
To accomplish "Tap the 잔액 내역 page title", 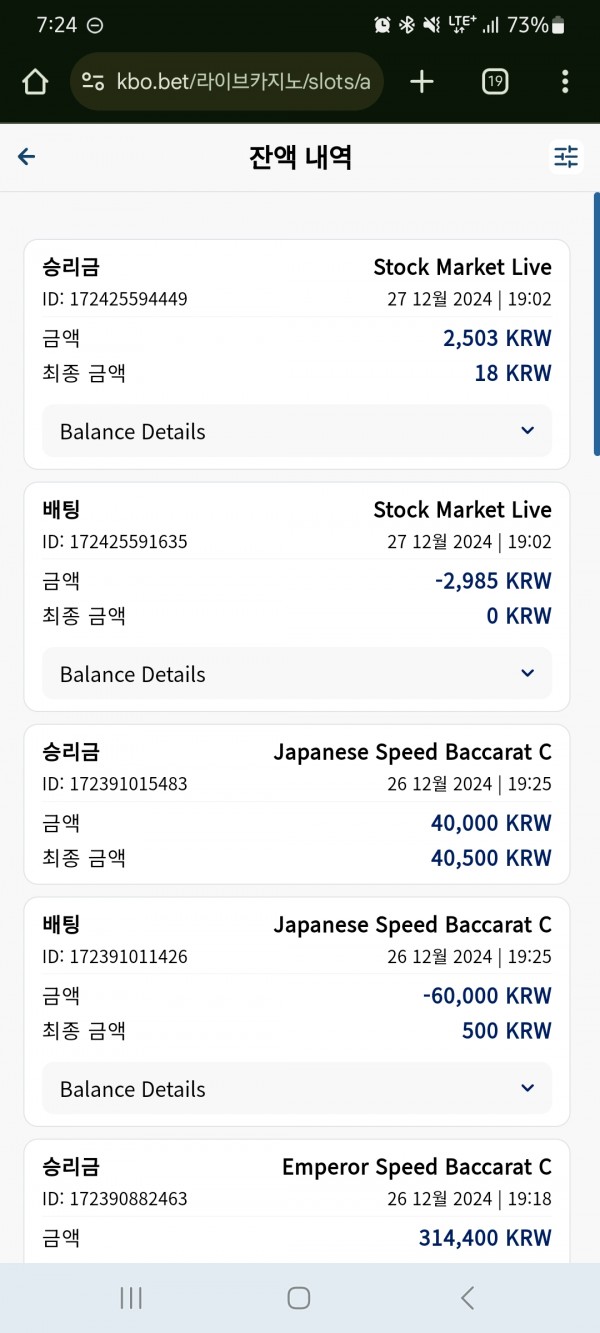I will tap(300, 157).
